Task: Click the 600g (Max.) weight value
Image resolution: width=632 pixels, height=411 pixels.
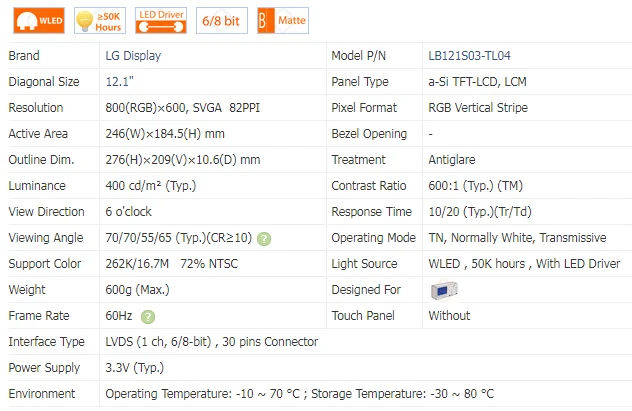Action: (137, 290)
